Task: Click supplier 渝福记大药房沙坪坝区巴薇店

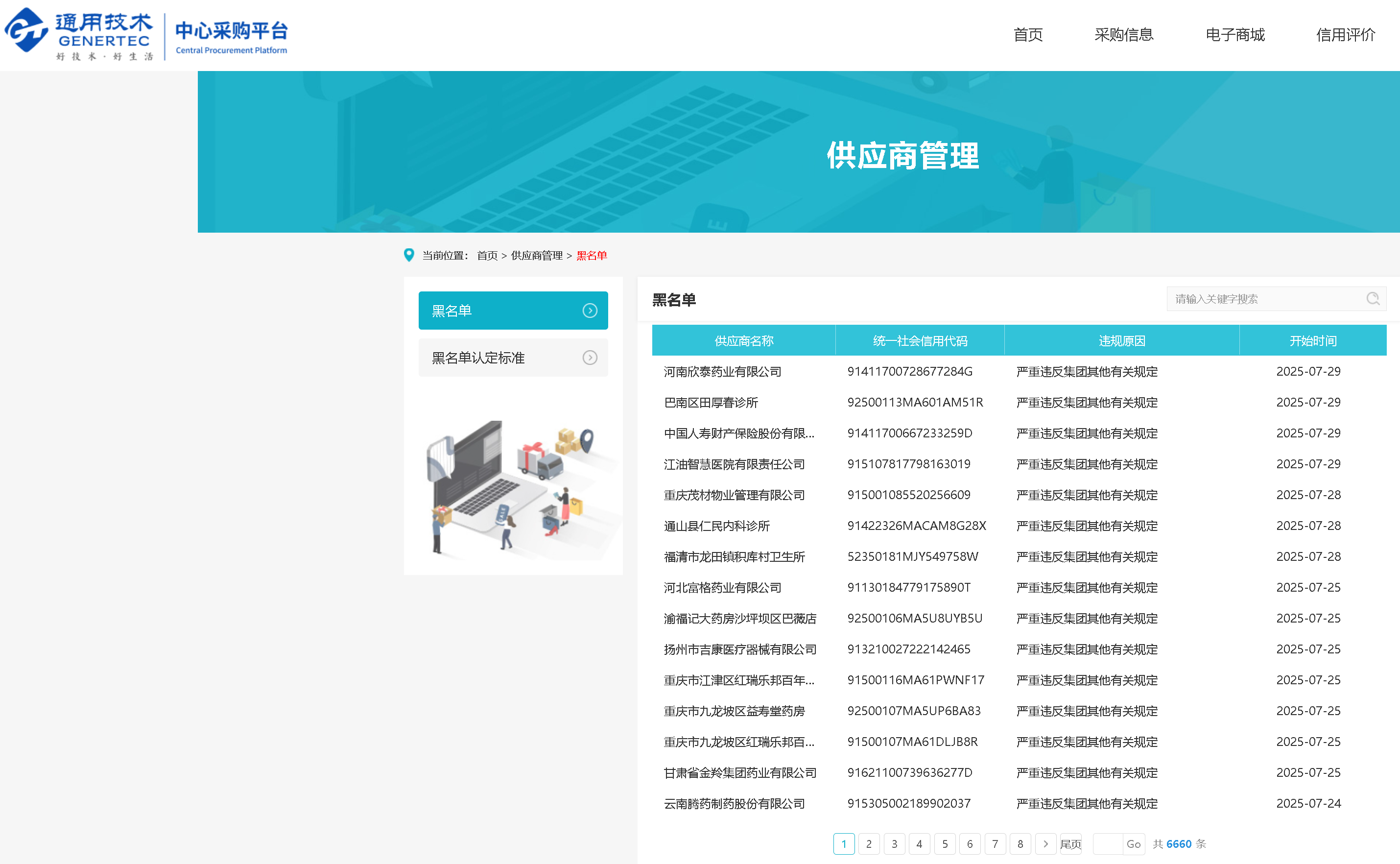Action: point(740,618)
